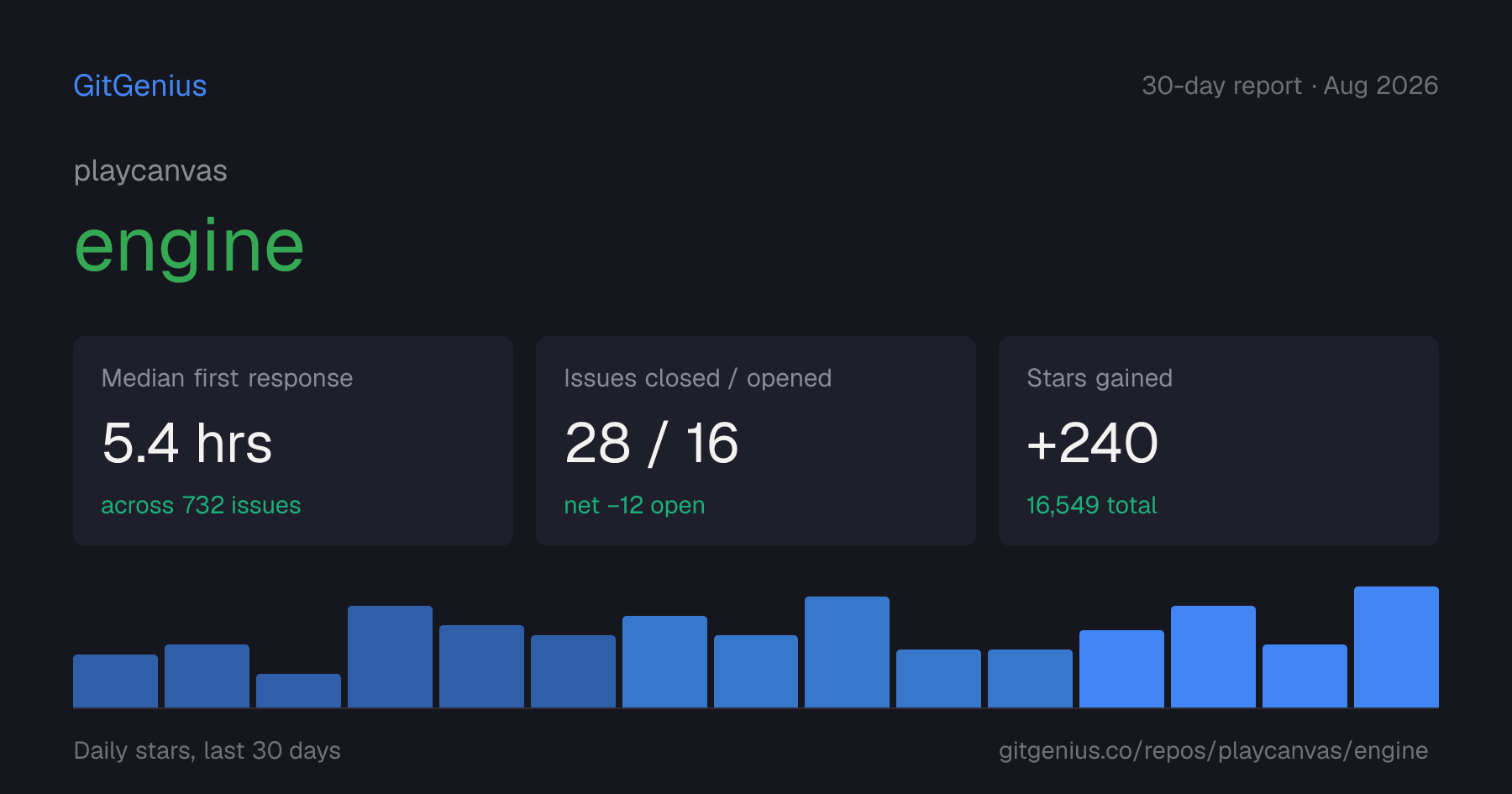This screenshot has height=794, width=1512.
Task: Select the "30-day report · Aug 2026" text
Action: 1289,86
